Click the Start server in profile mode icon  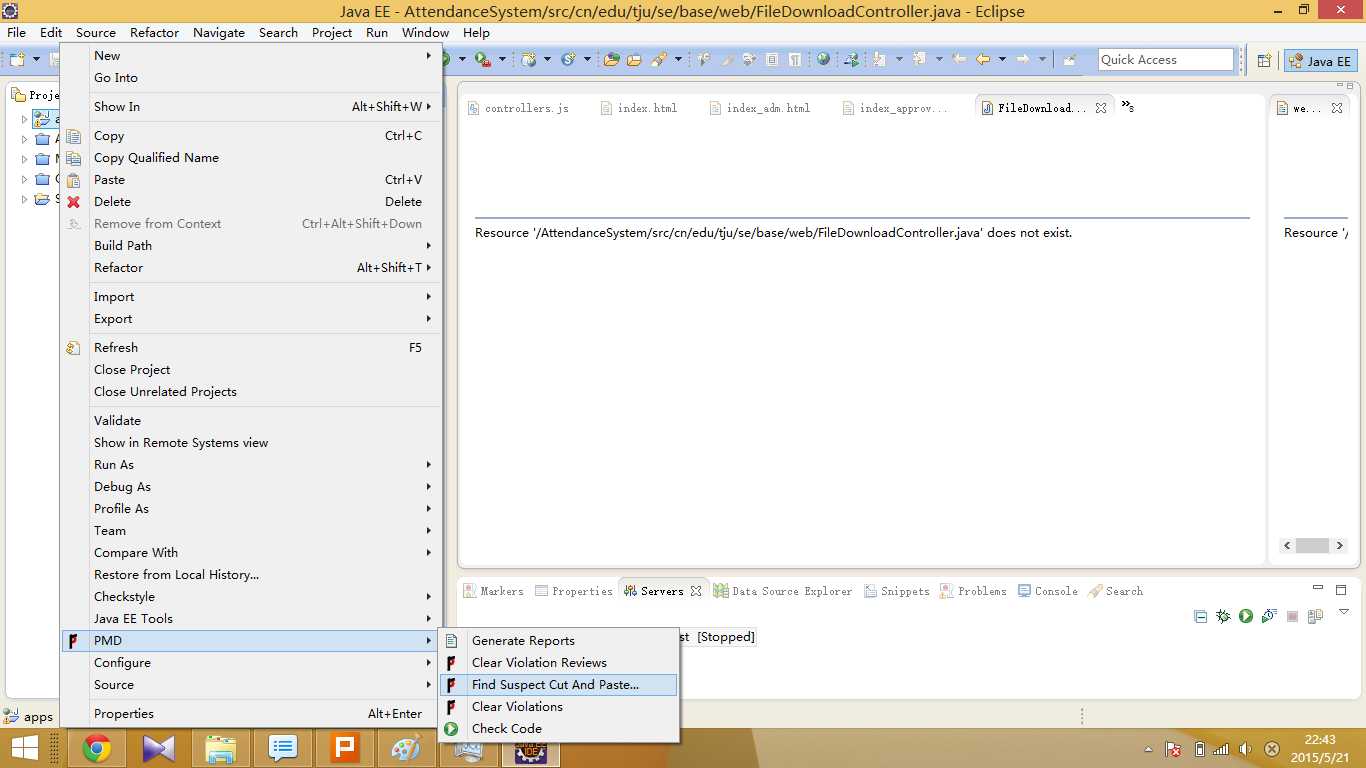point(1269,616)
